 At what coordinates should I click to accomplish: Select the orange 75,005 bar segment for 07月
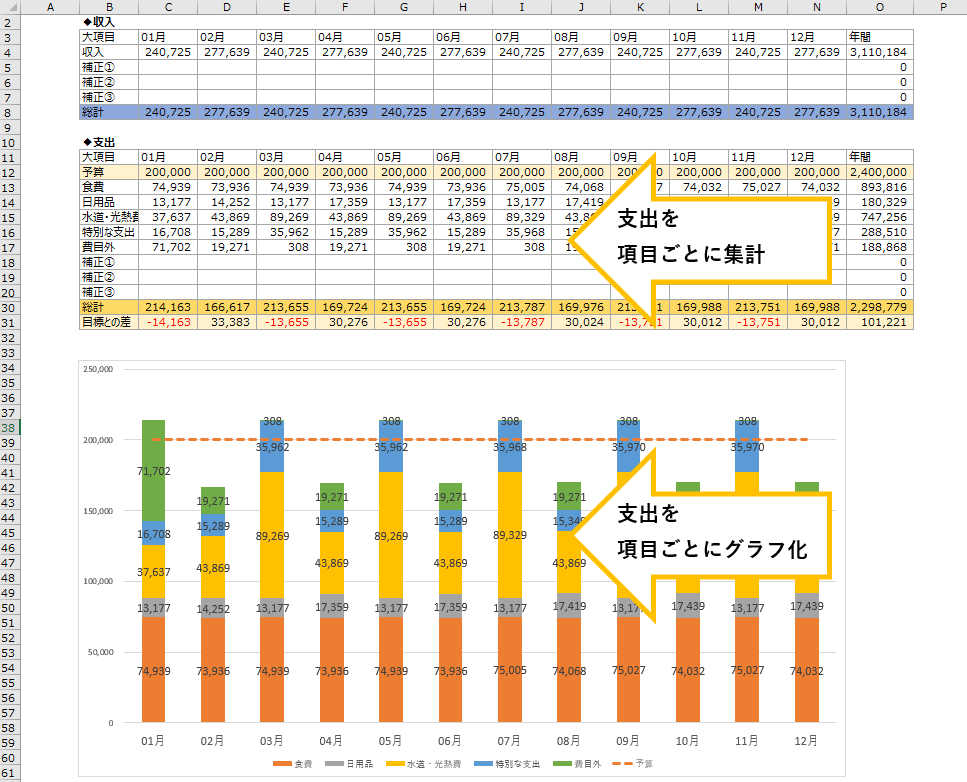tap(510, 669)
